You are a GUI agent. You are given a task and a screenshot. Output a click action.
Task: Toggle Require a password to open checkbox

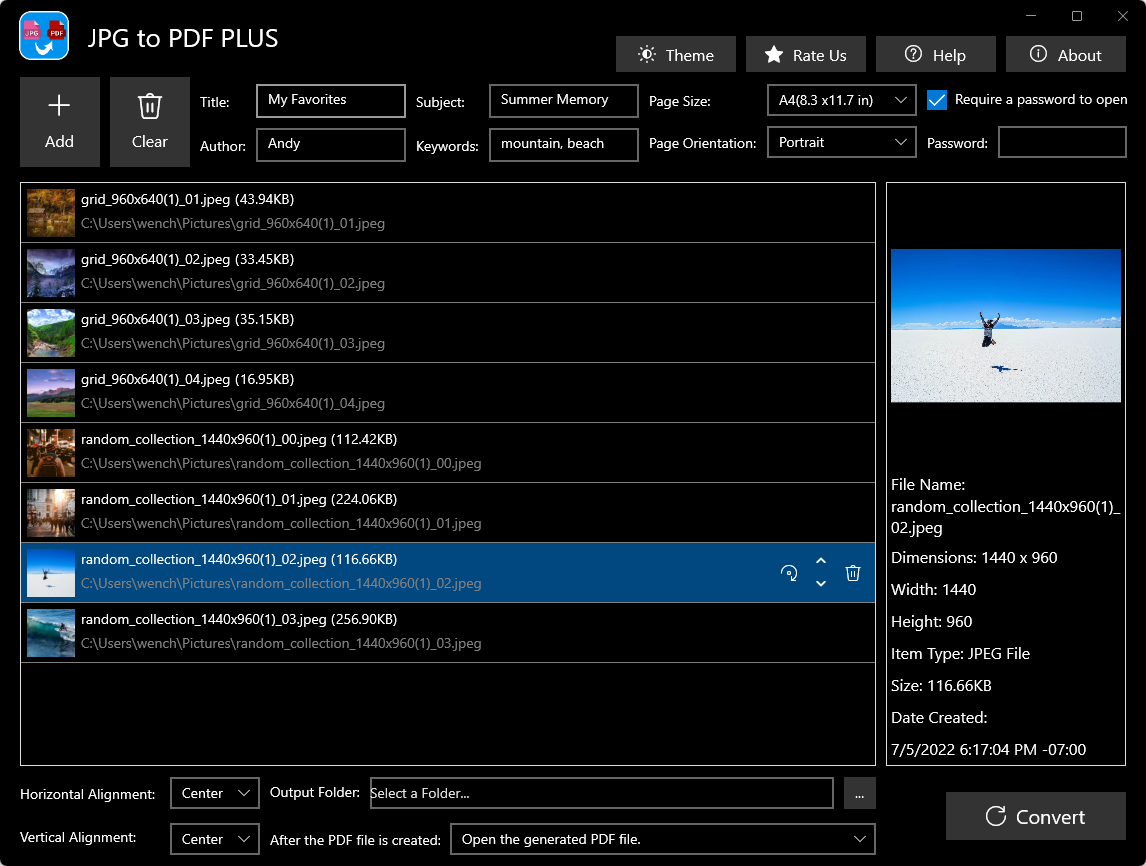937,100
